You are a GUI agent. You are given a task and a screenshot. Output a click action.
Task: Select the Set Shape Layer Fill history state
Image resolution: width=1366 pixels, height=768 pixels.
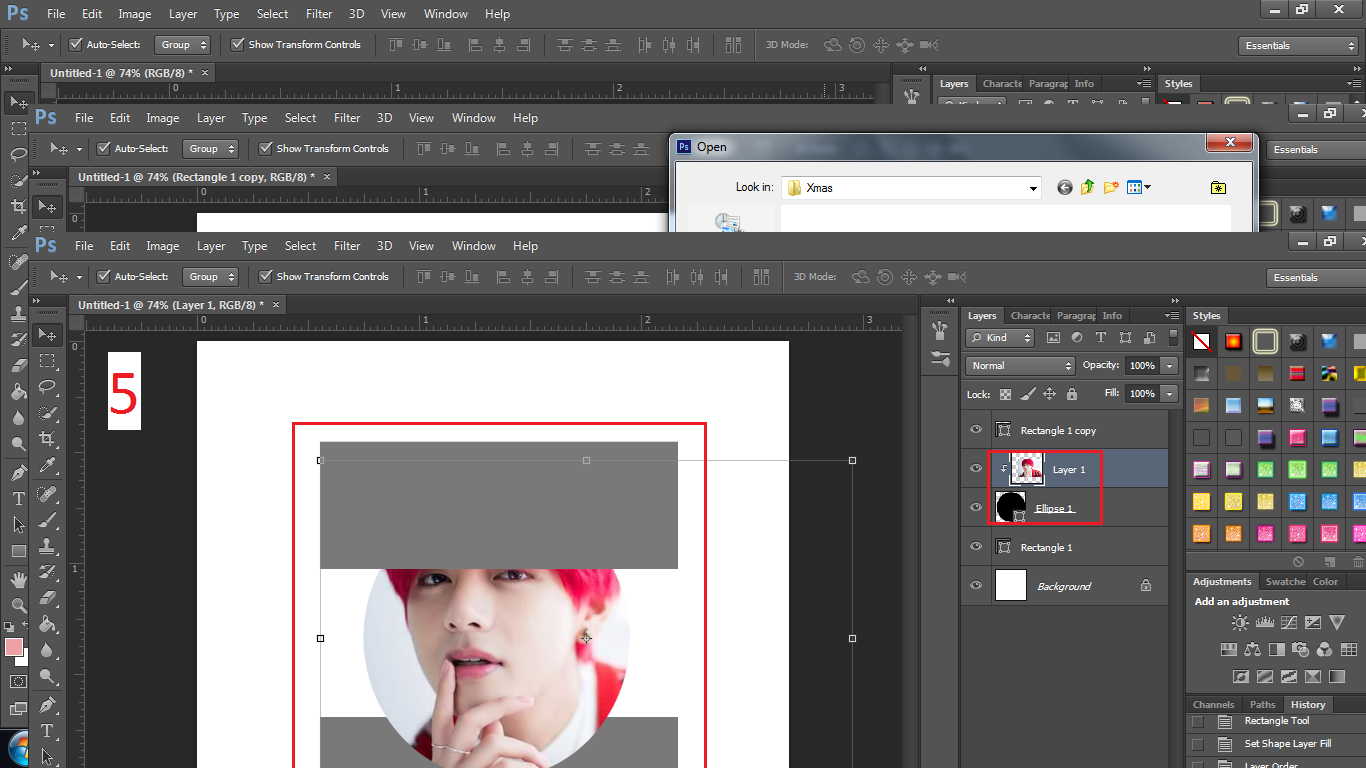[x=1287, y=744]
